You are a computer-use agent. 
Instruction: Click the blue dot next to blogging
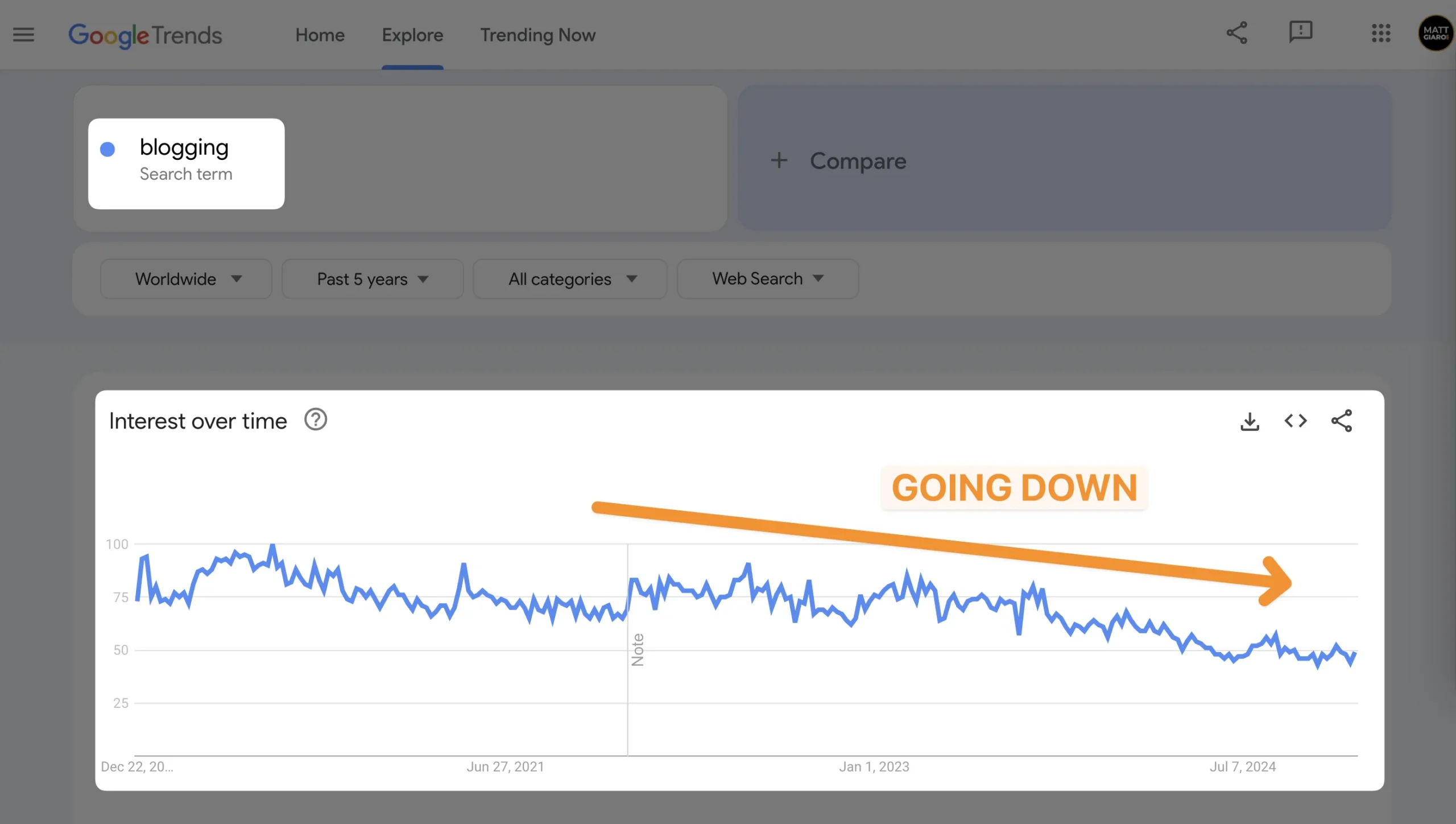[107, 149]
